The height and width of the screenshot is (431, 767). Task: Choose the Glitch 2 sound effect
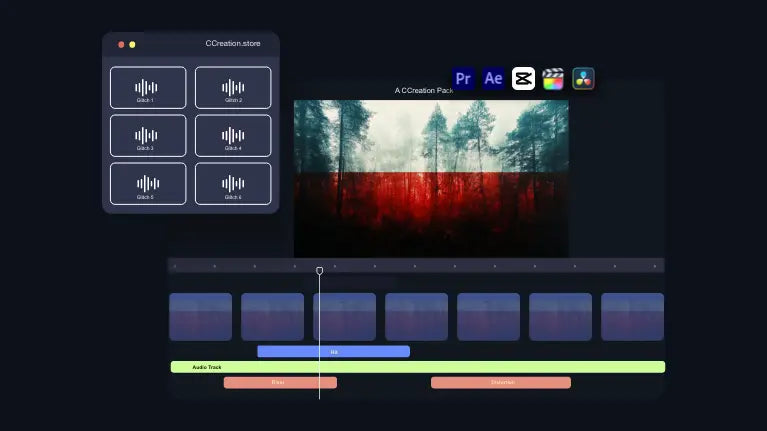point(233,88)
